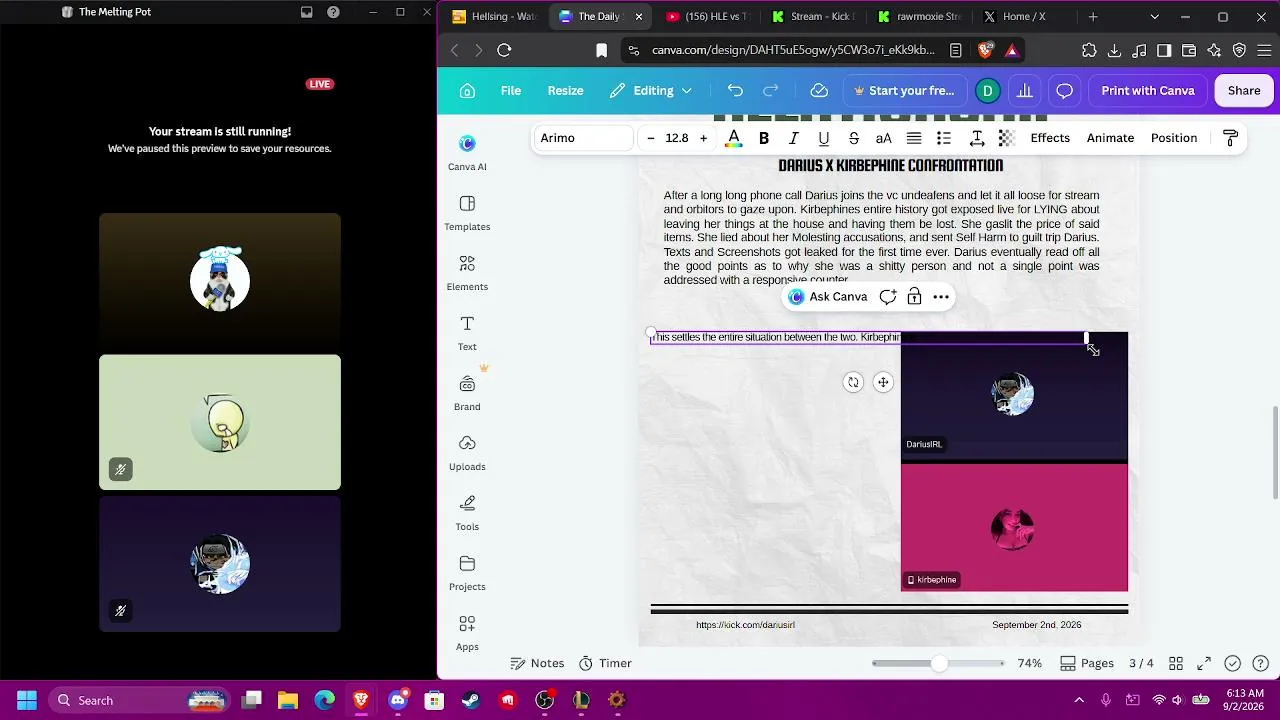Open Discord from the taskbar
Image resolution: width=1280 pixels, height=720 pixels.
pos(398,700)
